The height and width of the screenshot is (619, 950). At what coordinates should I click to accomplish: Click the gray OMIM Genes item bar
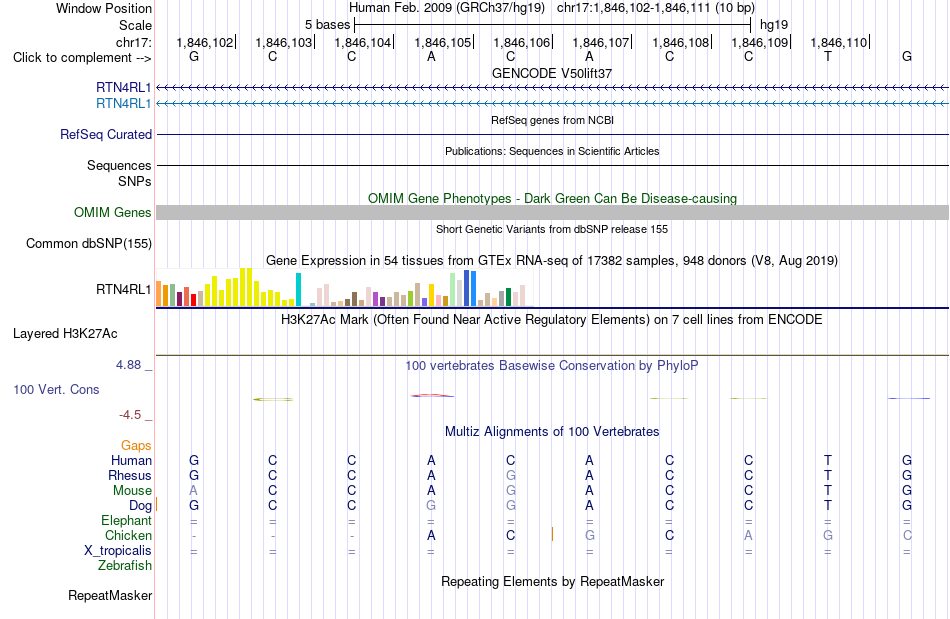[552, 212]
